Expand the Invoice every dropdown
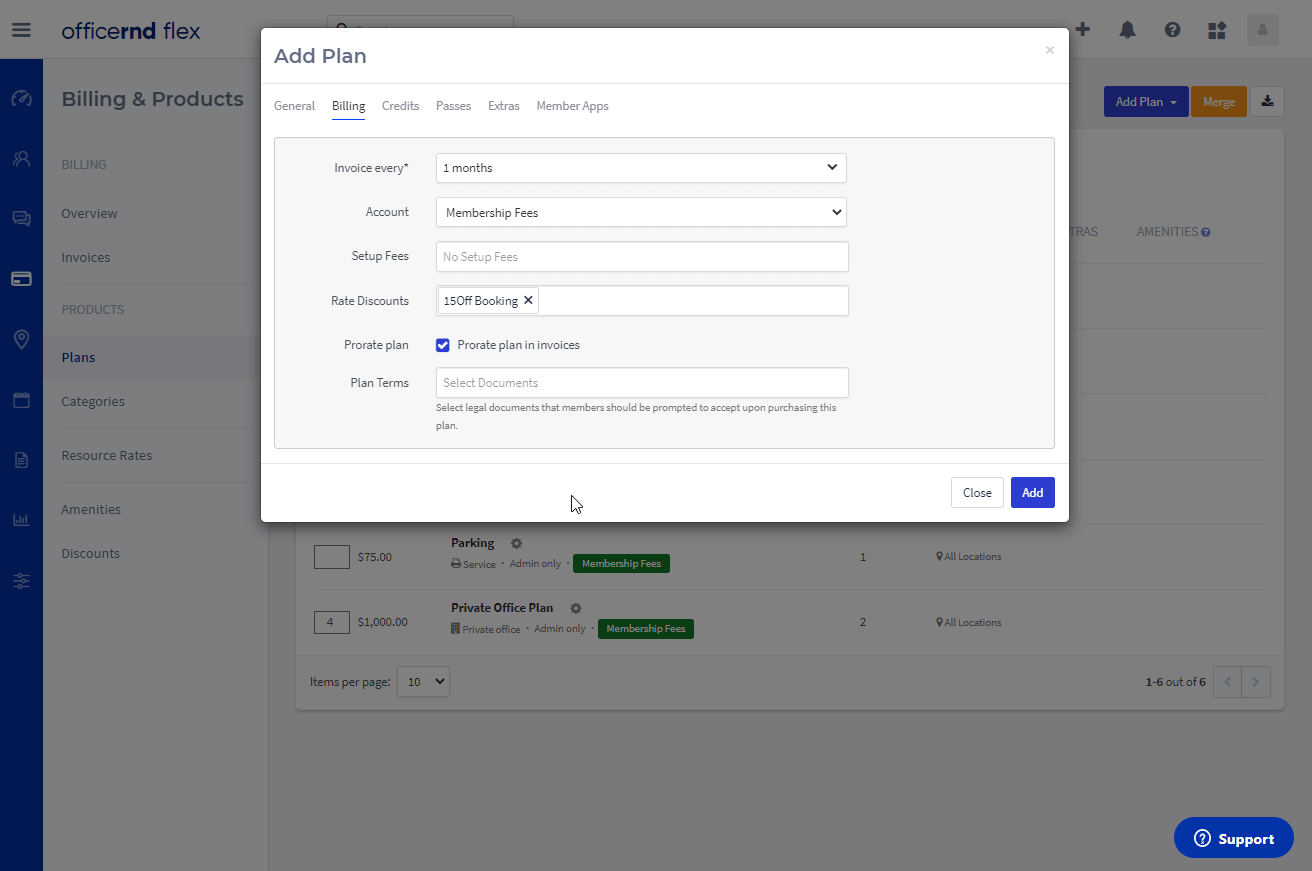This screenshot has height=871, width=1312. [x=641, y=168]
